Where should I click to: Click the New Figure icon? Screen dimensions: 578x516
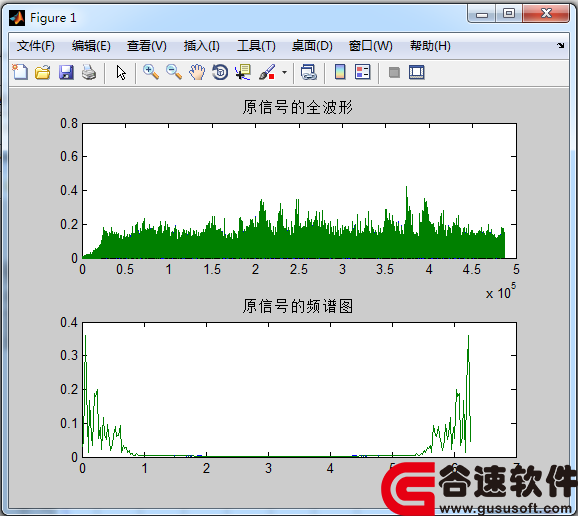[20, 72]
